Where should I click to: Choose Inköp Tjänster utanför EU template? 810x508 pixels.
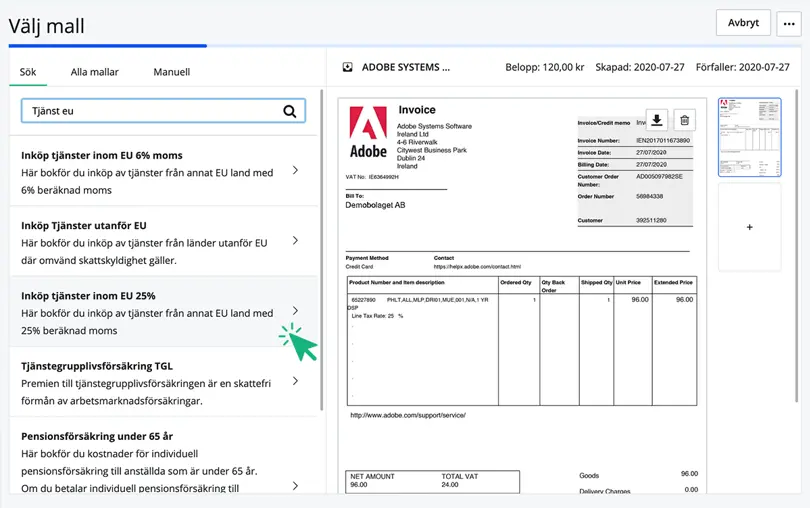click(x=163, y=242)
